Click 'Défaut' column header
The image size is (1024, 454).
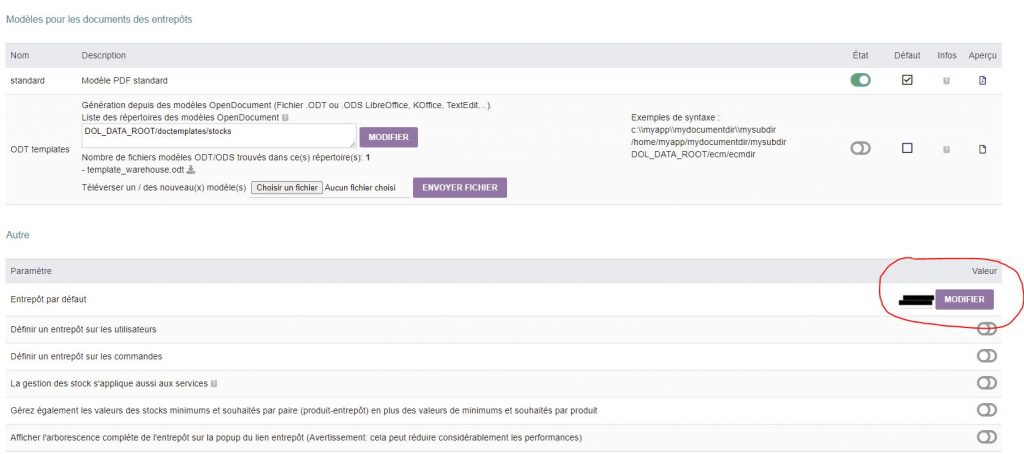coord(907,56)
